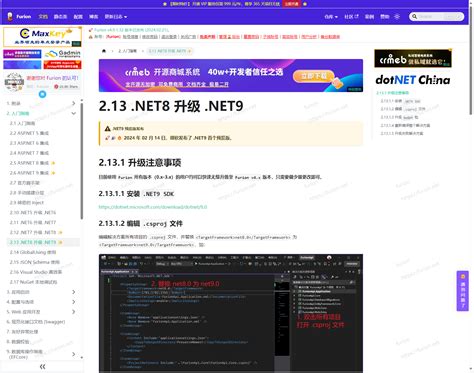Screen dimensions: 474x373
Task: Expand sidebar section 4 配置与选项 chevron
Action: click(x=74, y=302)
